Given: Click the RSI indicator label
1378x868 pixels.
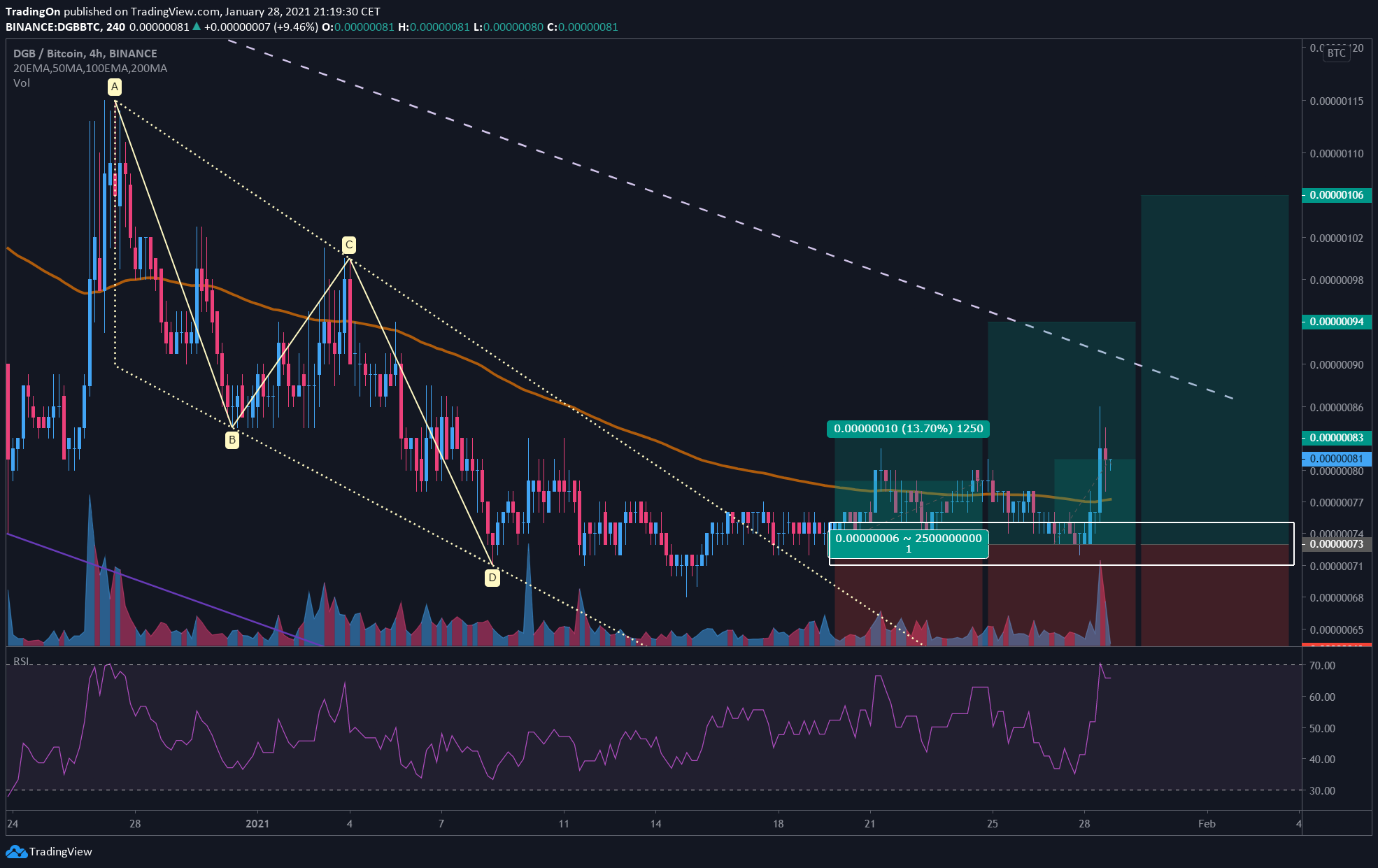Looking at the screenshot, I should point(21,662).
